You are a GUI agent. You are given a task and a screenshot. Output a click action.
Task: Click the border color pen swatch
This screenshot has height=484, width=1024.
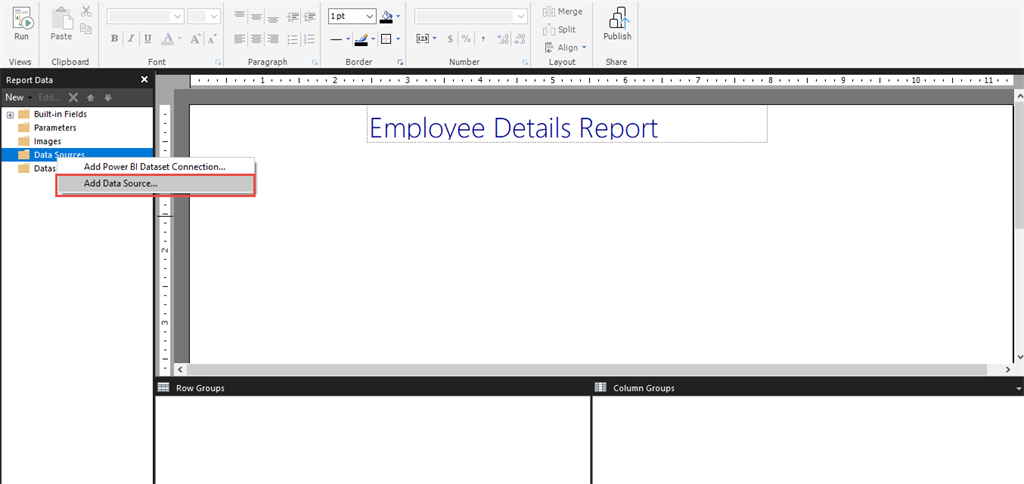[x=361, y=39]
